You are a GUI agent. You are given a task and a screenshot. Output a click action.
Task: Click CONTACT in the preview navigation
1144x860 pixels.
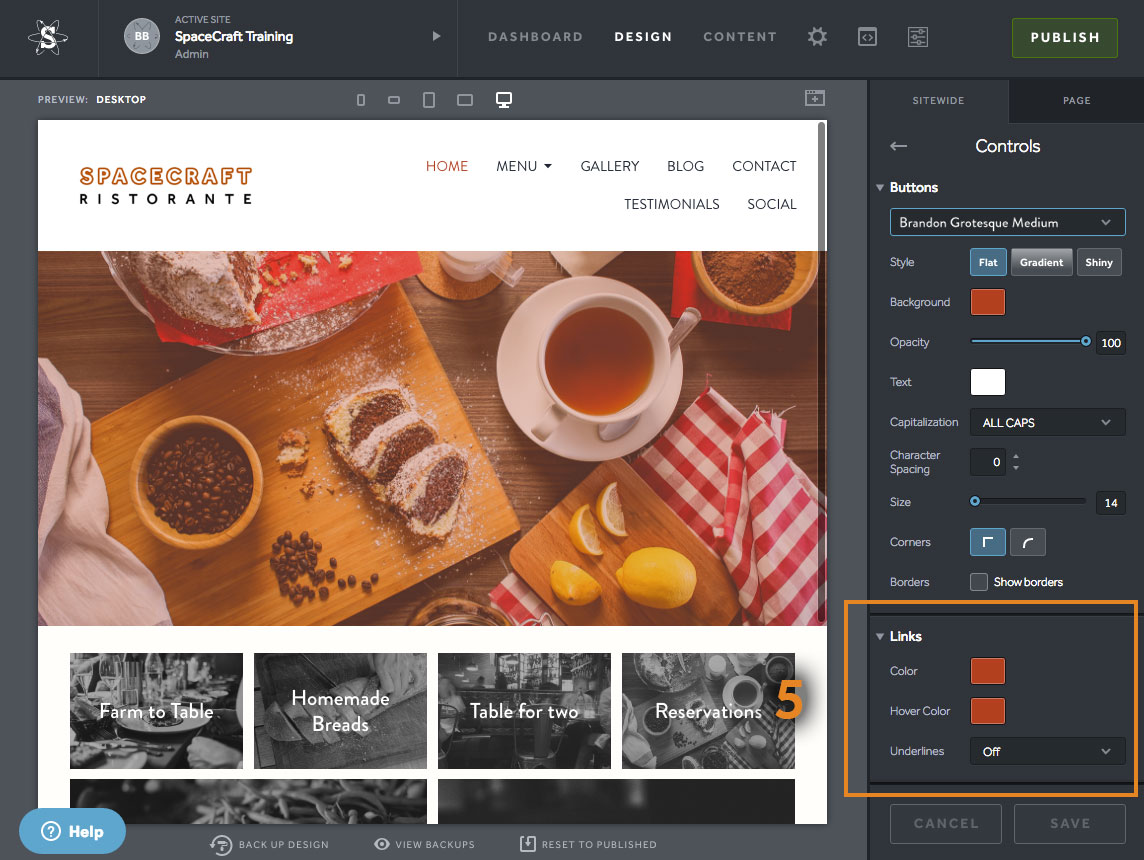click(x=764, y=166)
